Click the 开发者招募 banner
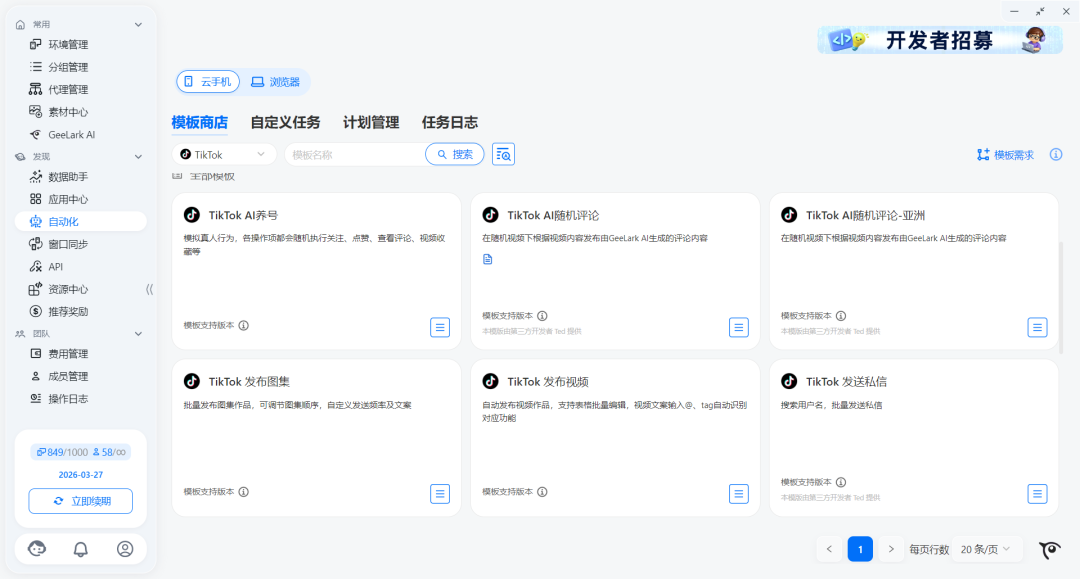This screenshot has width=1080, height=579. pyautogui.click(x=940, y=40)
